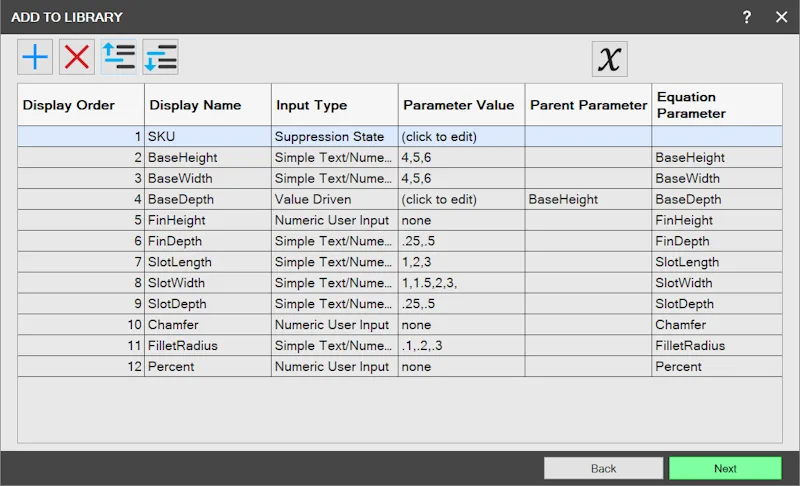This screenshot has height=486, width=800.
Task: Open the Value Driven input type cell
Action: coord(335,199)
